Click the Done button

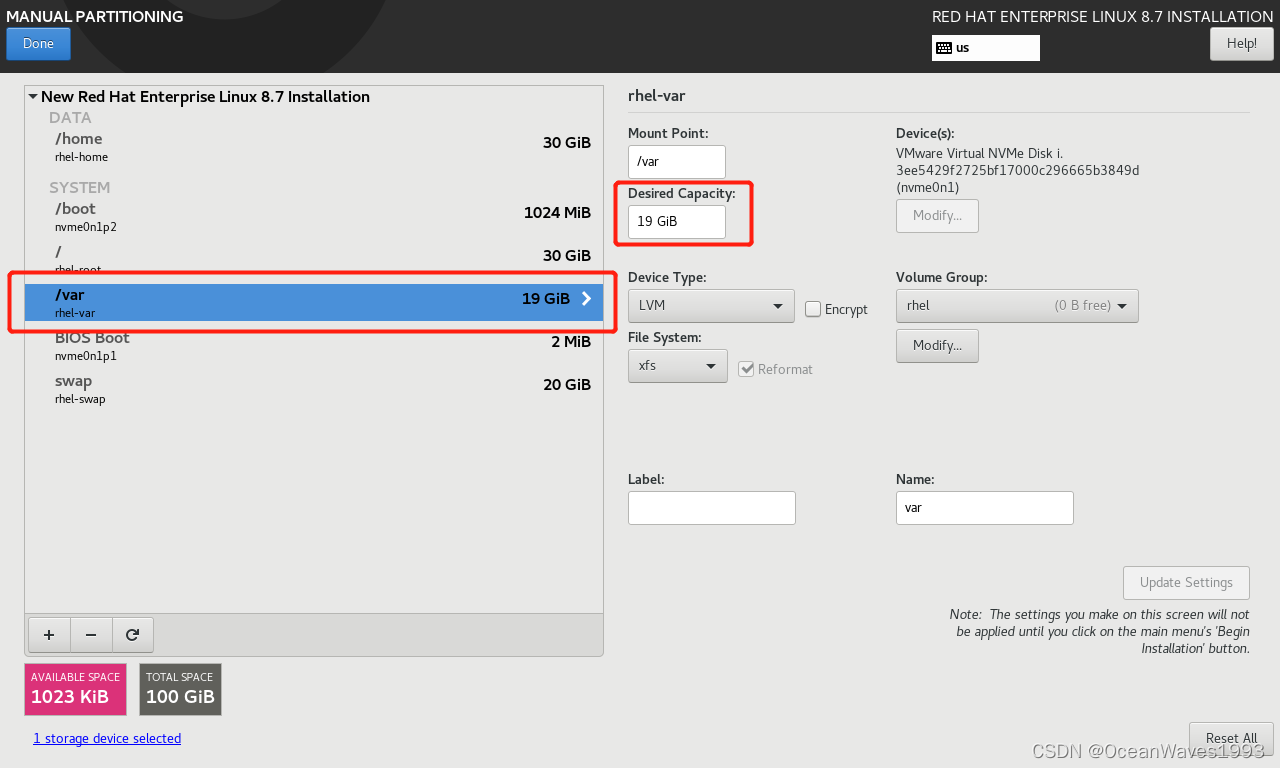38,44
